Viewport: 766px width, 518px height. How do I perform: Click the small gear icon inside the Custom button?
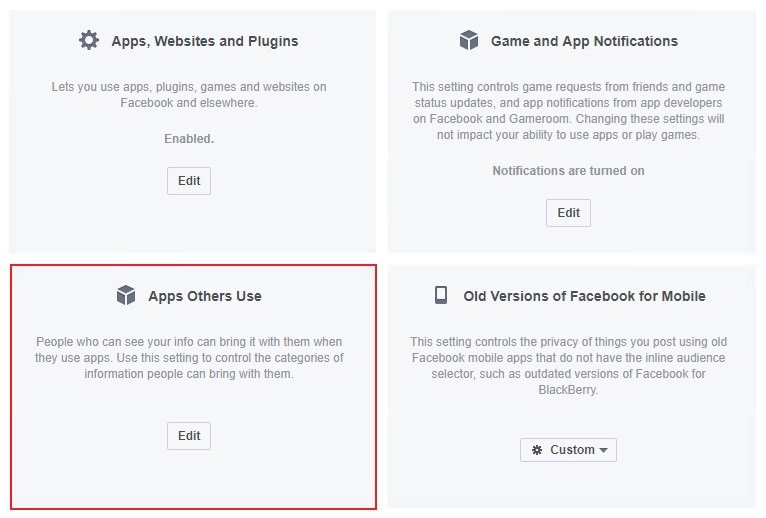[x=537, y=450]
